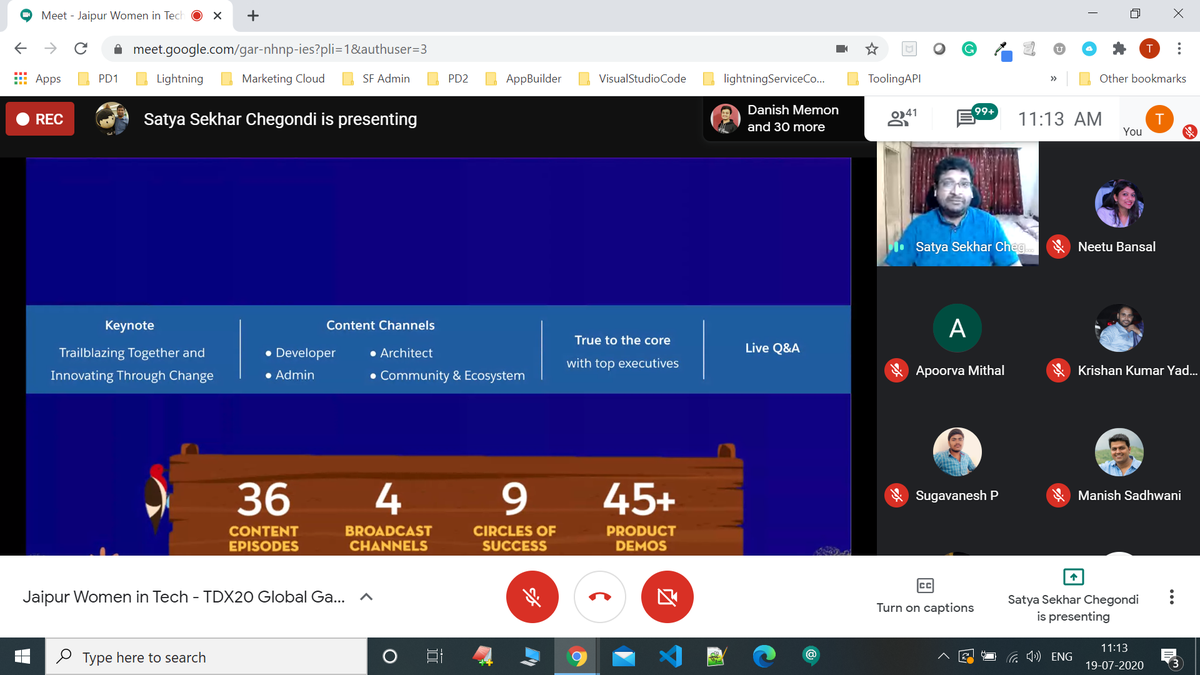The height and width of the screenshot is (675, 1200).
Task: Show participants list (41 people)
Action: 904,118
